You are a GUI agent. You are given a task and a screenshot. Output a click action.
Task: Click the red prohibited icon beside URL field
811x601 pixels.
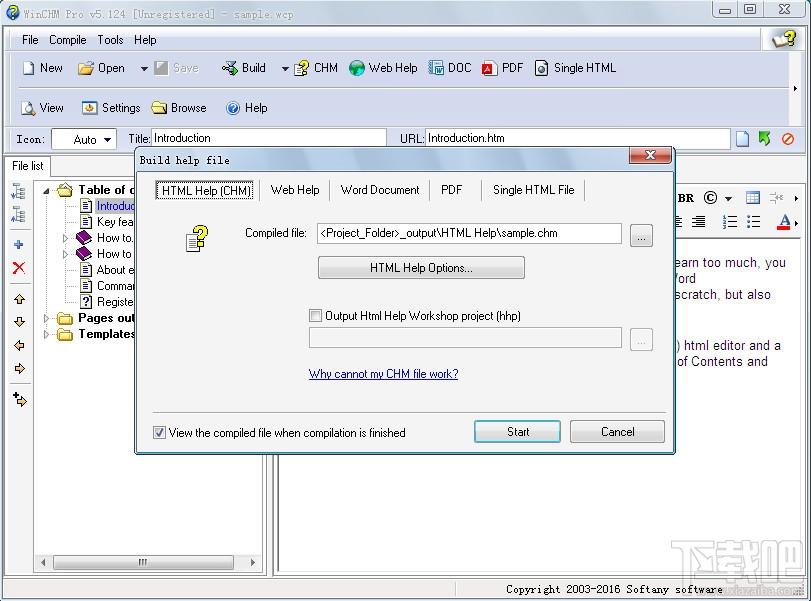pyautogui.click(x=788, y=139)
